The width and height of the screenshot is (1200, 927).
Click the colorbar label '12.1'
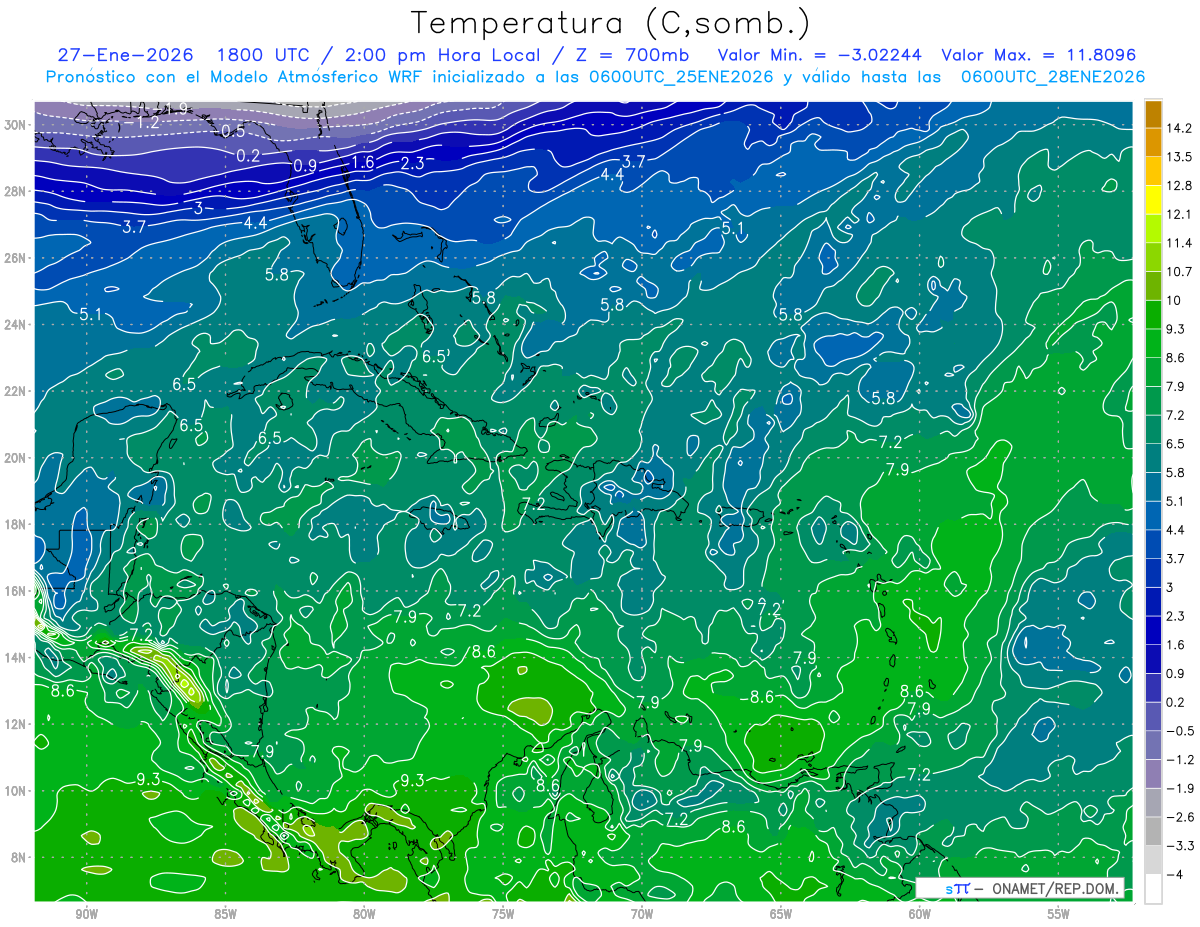click(1177, 214)
